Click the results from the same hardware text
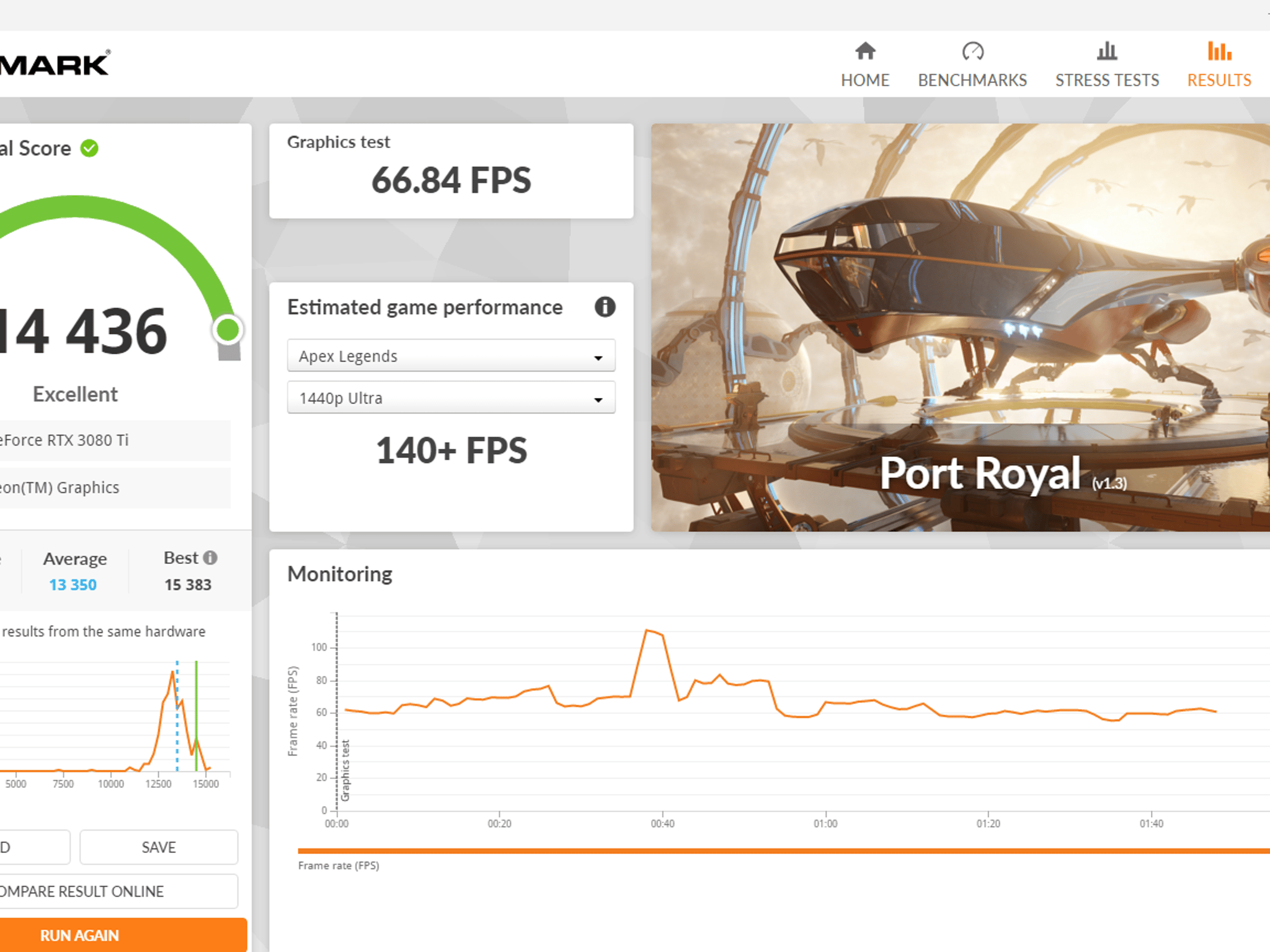The width and height of the screenshot is (1270, 952). [x=104, y=632]
